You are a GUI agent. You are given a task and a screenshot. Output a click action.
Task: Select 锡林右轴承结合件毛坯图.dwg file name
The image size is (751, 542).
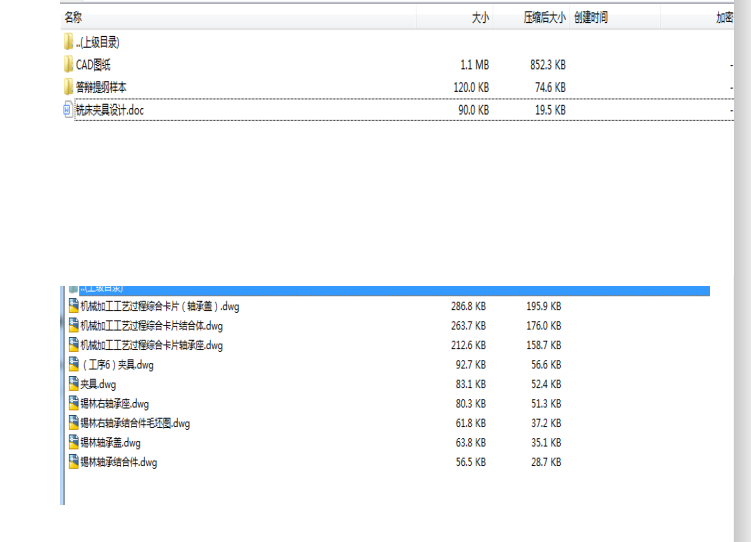point(136,423)
